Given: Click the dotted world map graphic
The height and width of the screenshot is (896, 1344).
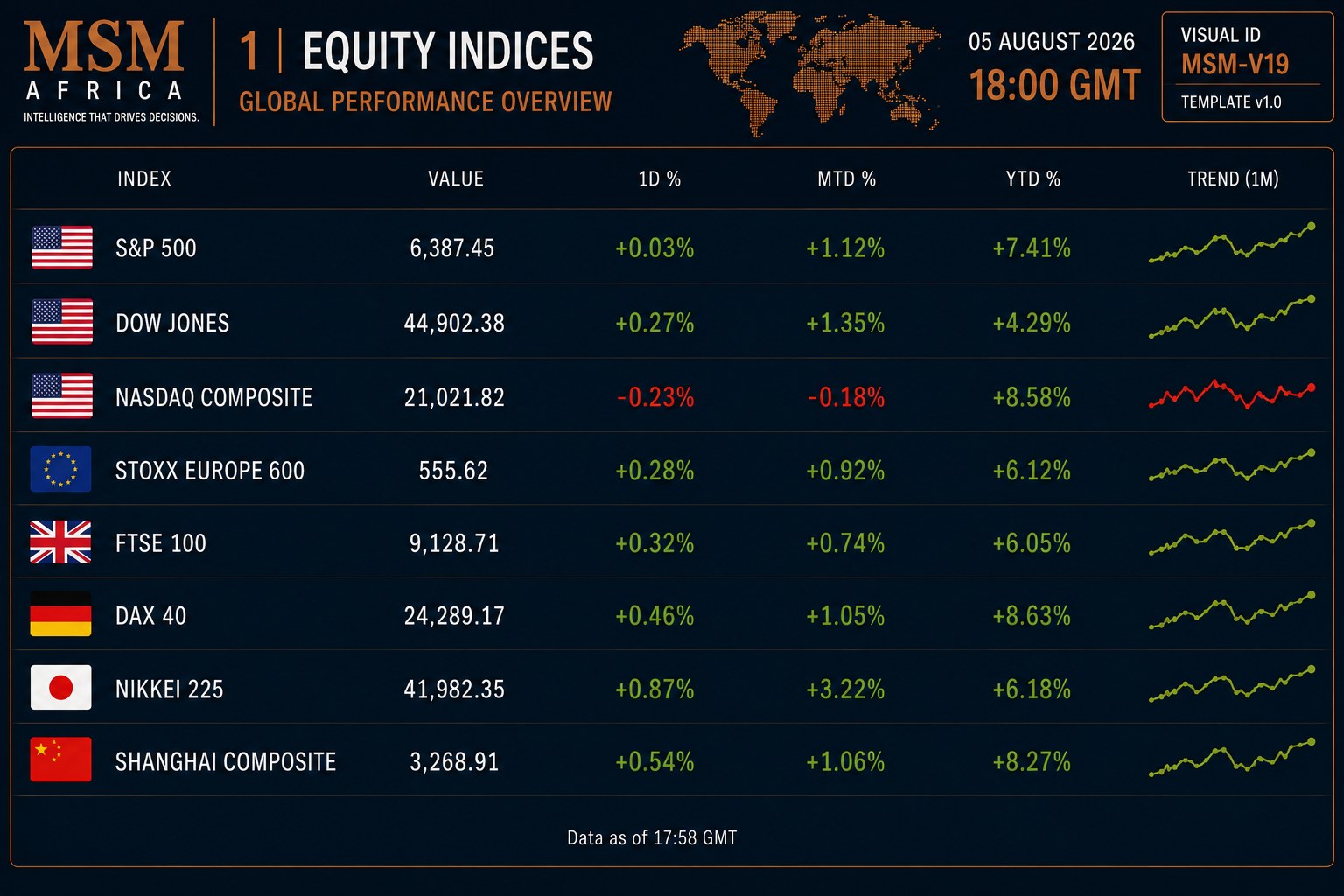Looking at the screenshot, I should [x=810, y=72].
